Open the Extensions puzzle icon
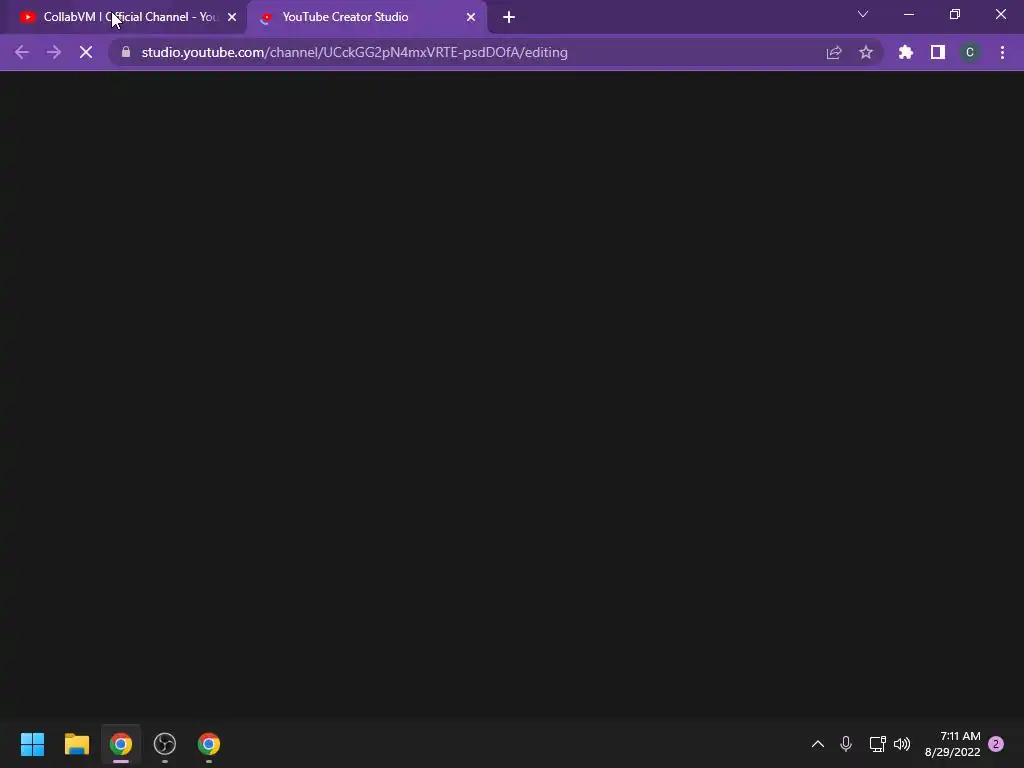 click(906, 52)
